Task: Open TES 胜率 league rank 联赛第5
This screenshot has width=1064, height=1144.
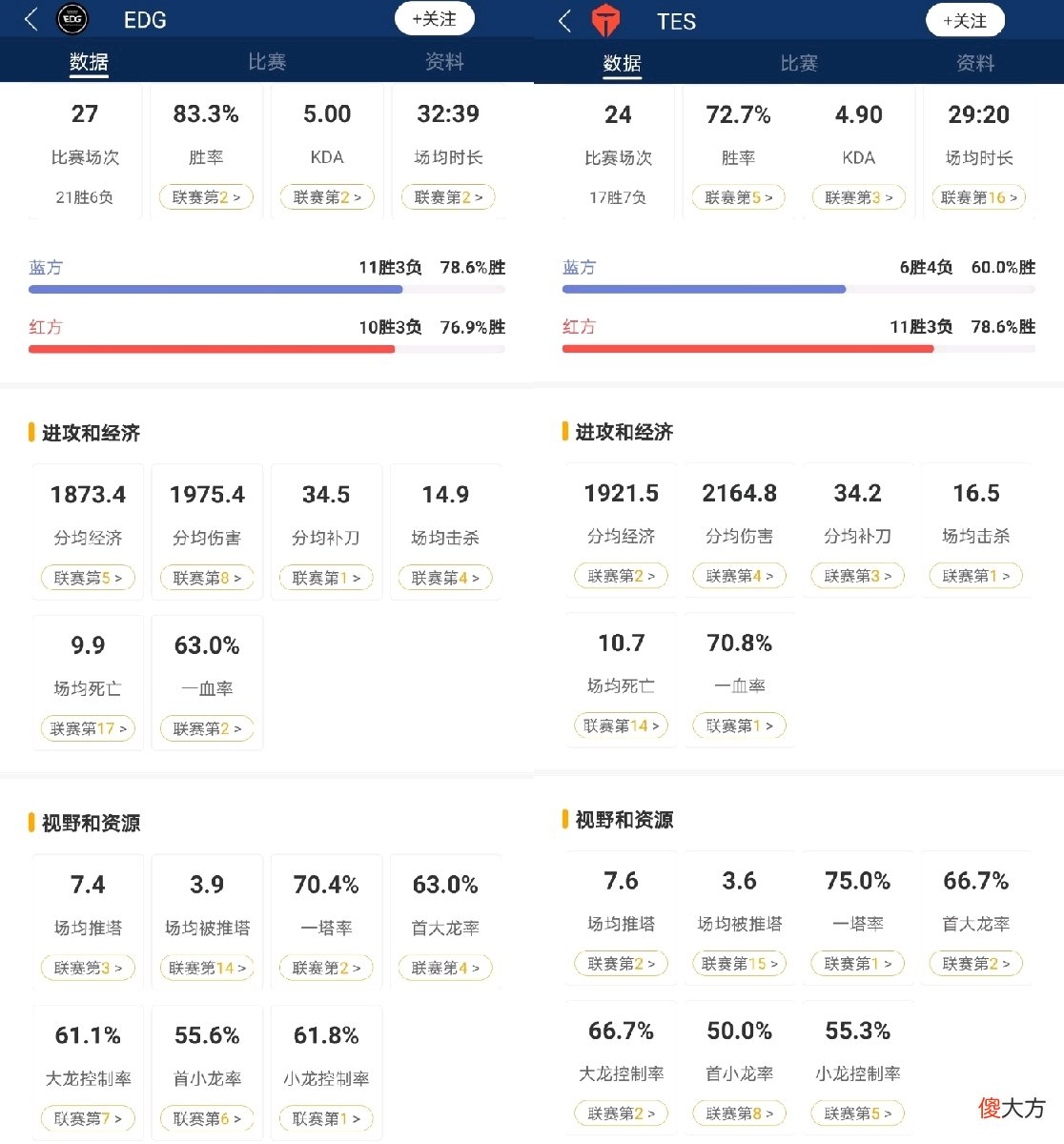Action: 739,197
